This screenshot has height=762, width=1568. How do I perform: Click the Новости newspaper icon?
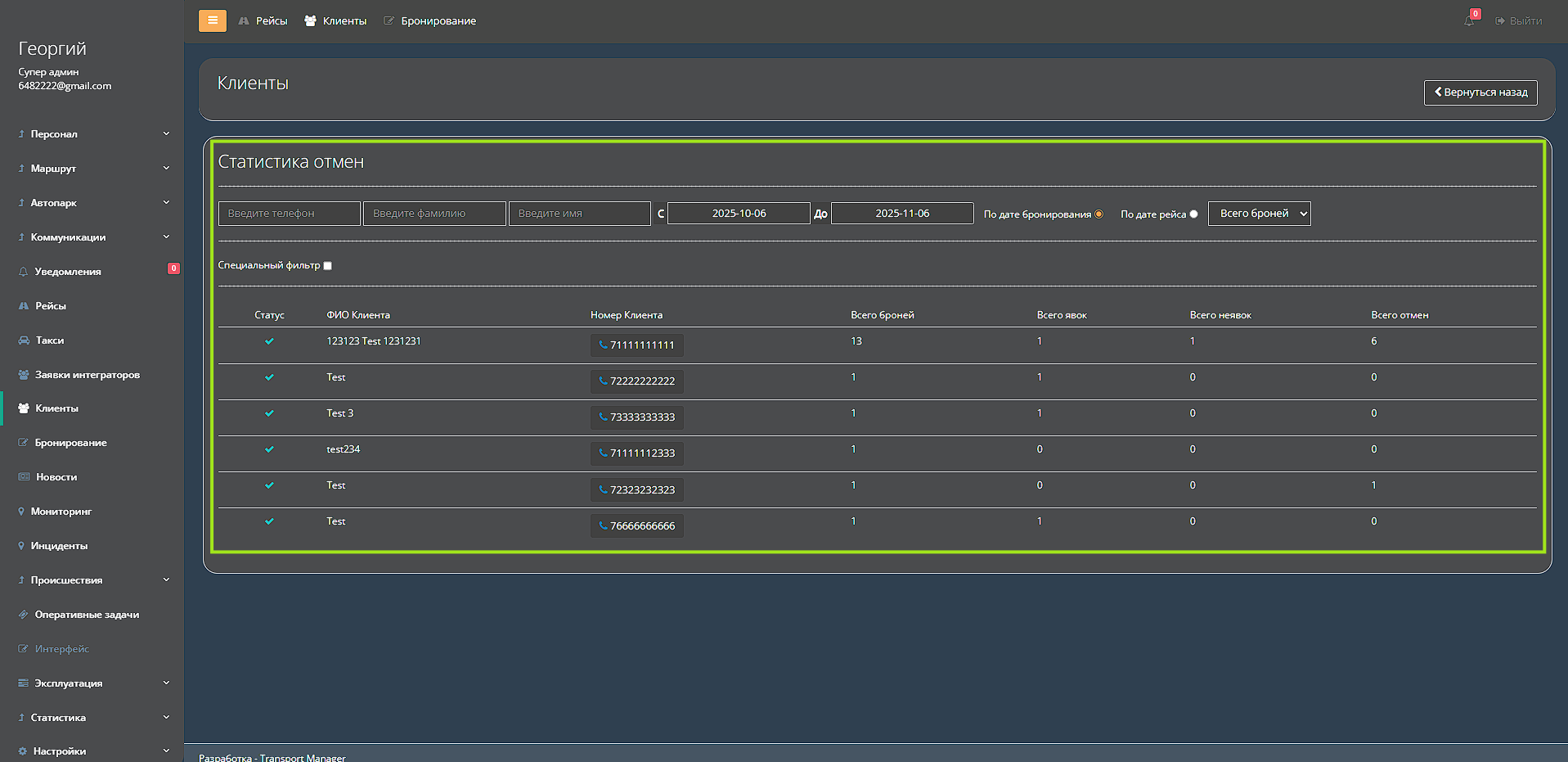pyautogui.click(x=24, y=477)
